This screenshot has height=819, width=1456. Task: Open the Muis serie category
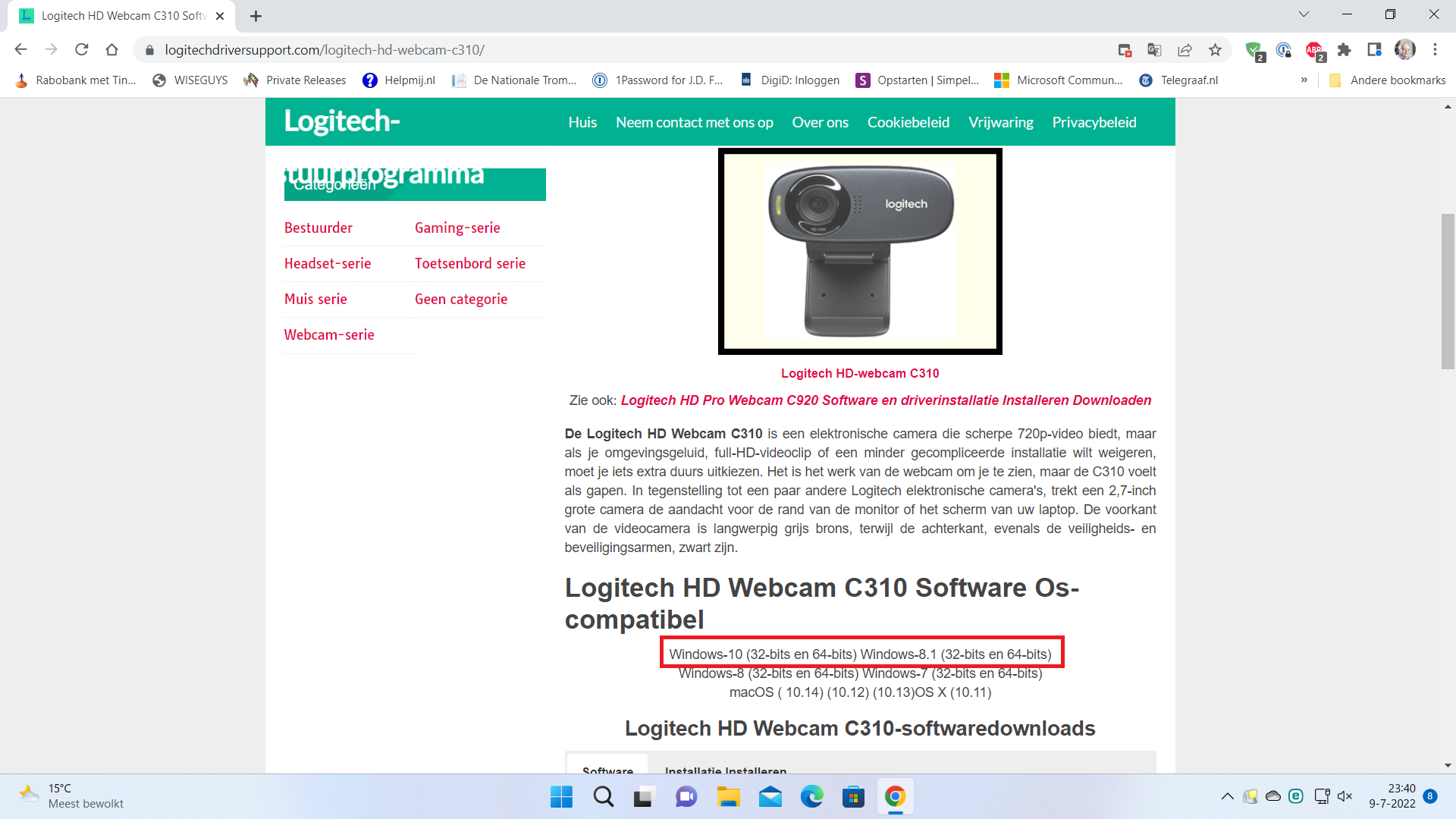(x=315, y=300)
